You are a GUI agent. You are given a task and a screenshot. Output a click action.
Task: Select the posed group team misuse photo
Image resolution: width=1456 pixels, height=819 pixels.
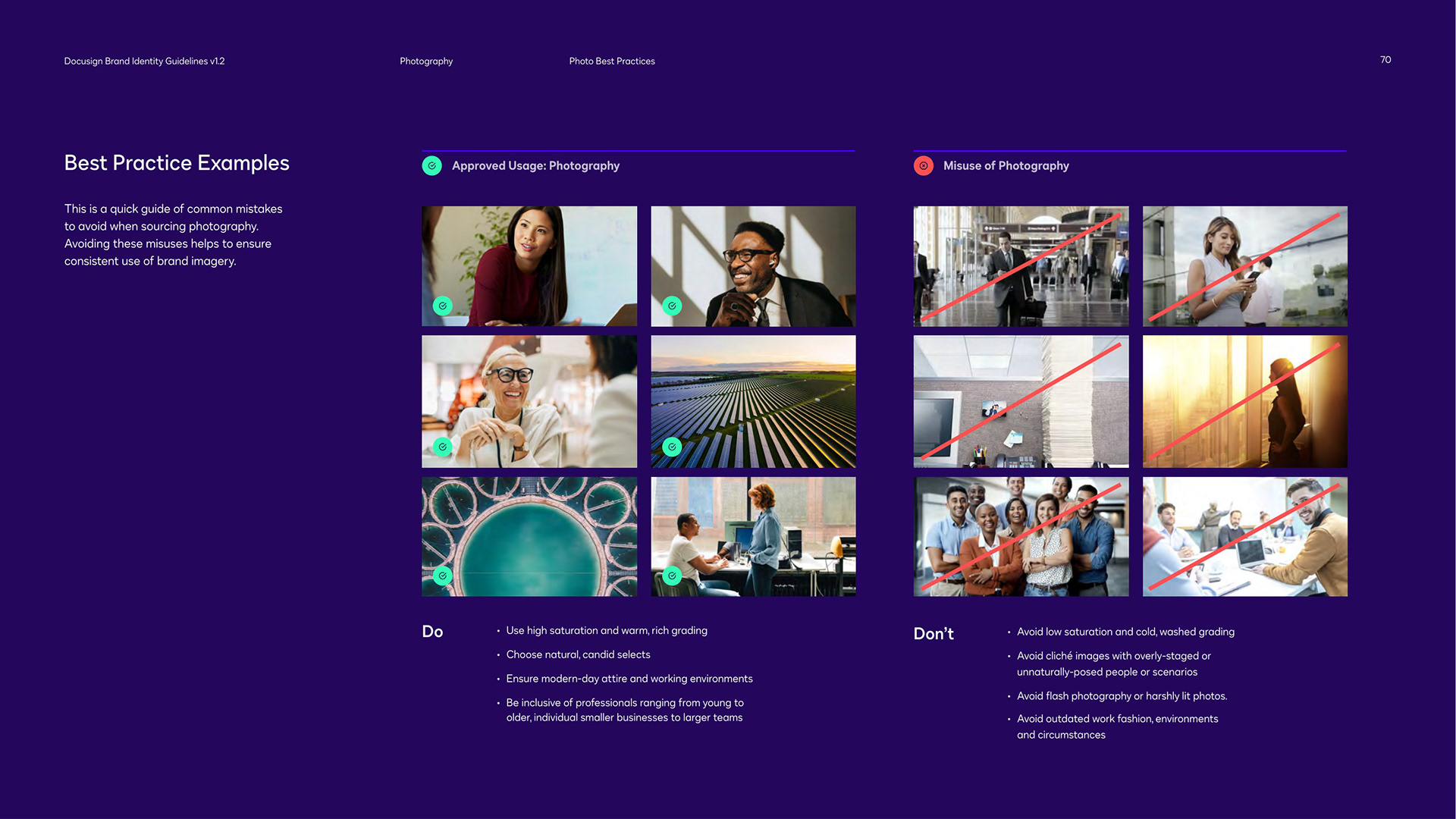tap(1021, 536)
